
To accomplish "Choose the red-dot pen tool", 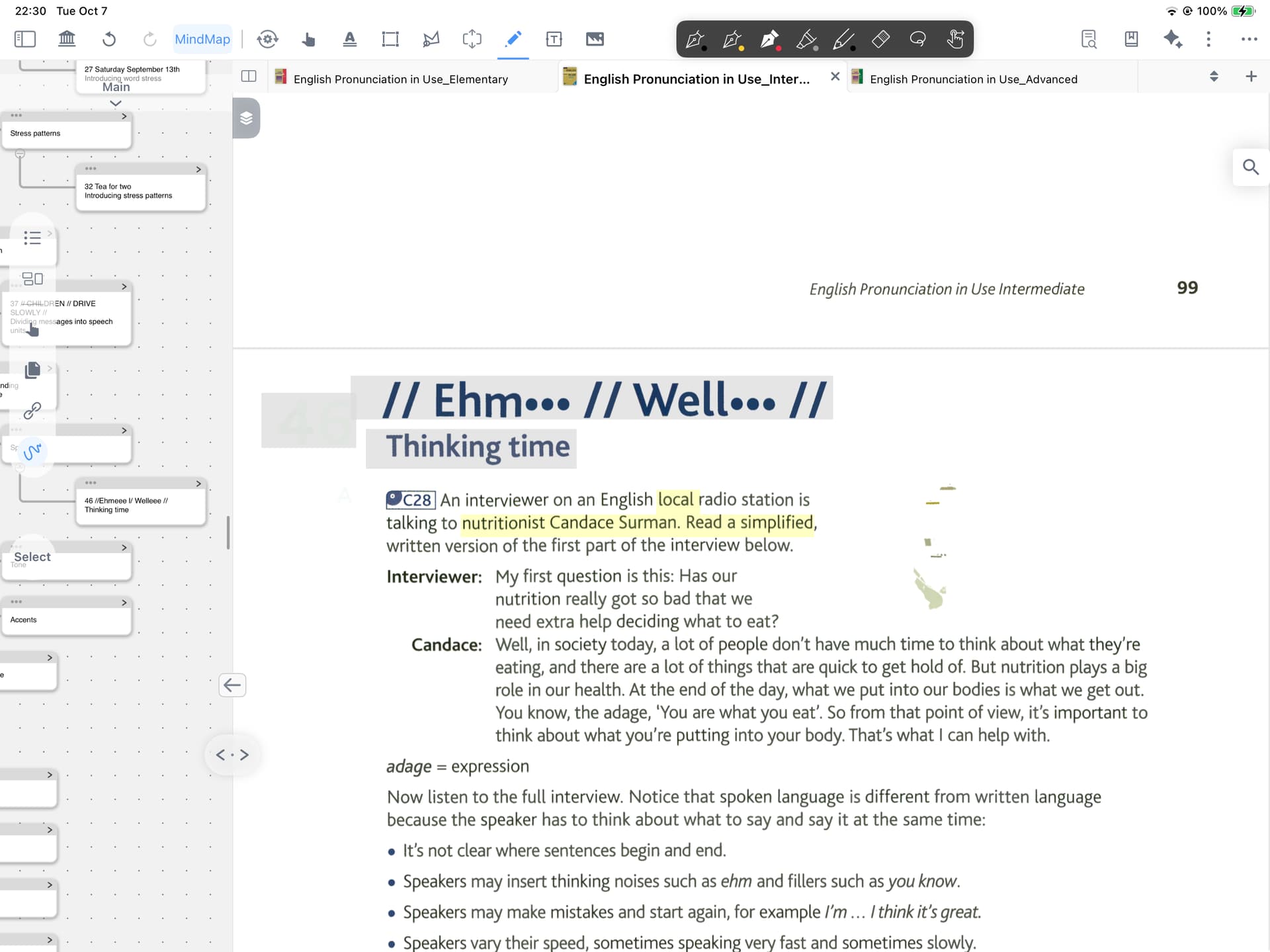I will (769, 40).
